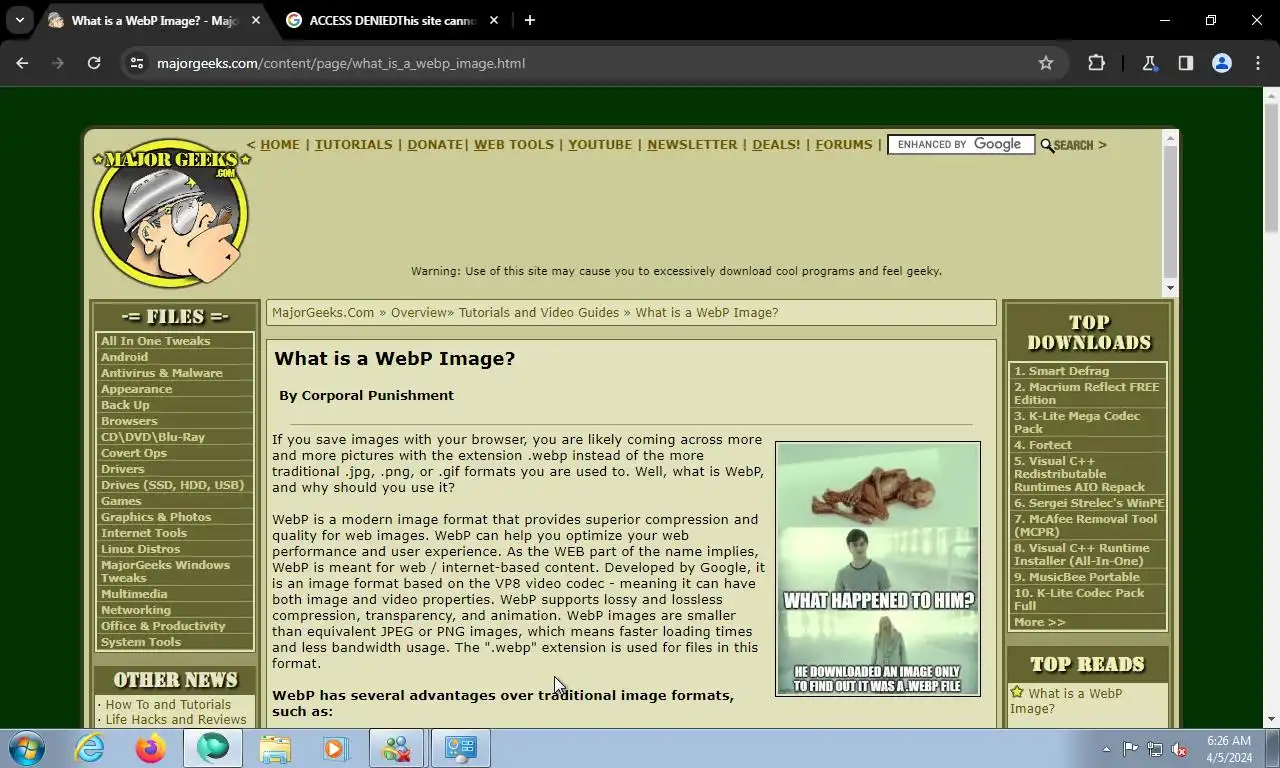Viewport: 1280px width, 768px height.
Task: Click the page scrollbar up arrow
Action: coord(1271,96)
